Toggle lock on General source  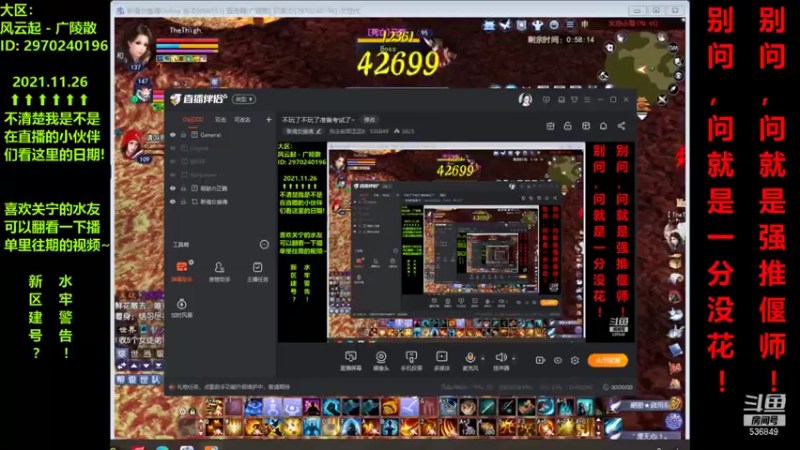point(183,135)
